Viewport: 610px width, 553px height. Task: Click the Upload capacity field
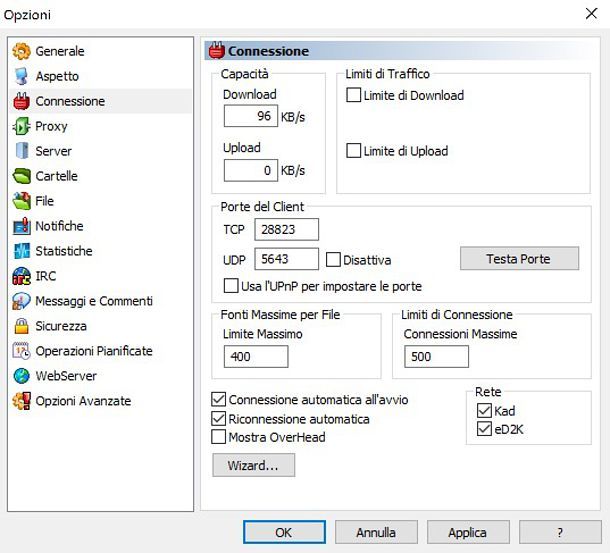pos(251,170)
